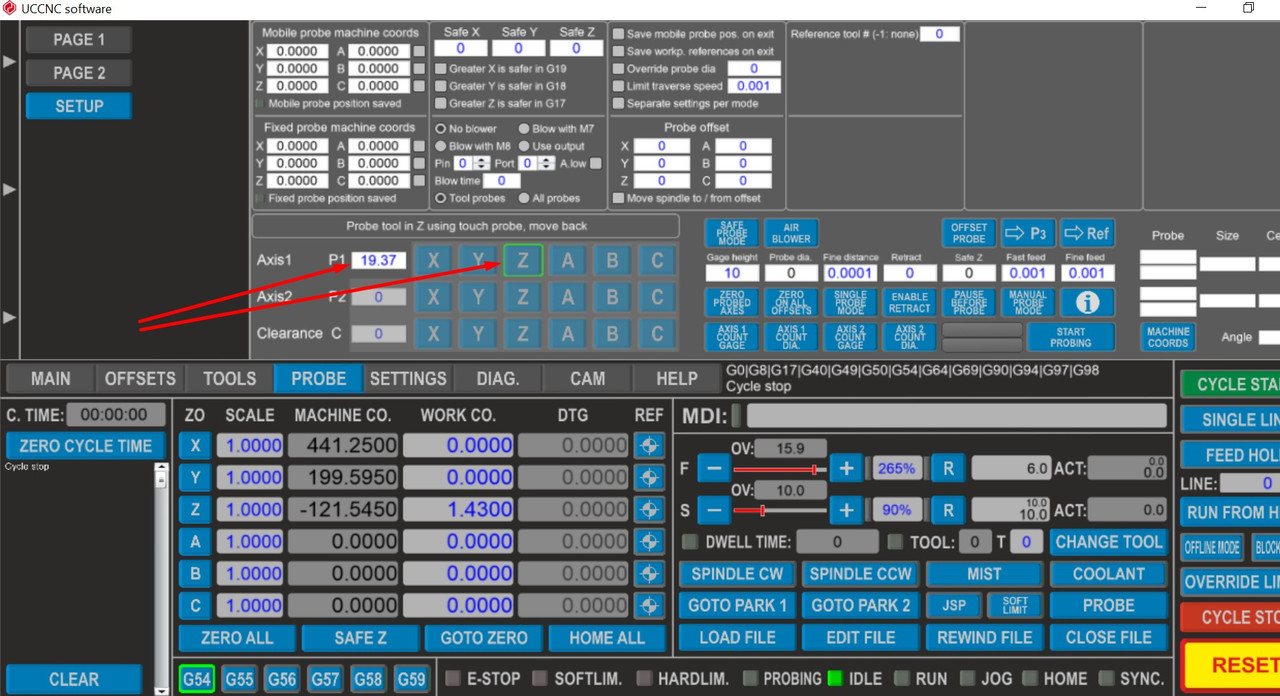
Task: Click the GOTO ZERO button
Action: click(x=484, y=638)
